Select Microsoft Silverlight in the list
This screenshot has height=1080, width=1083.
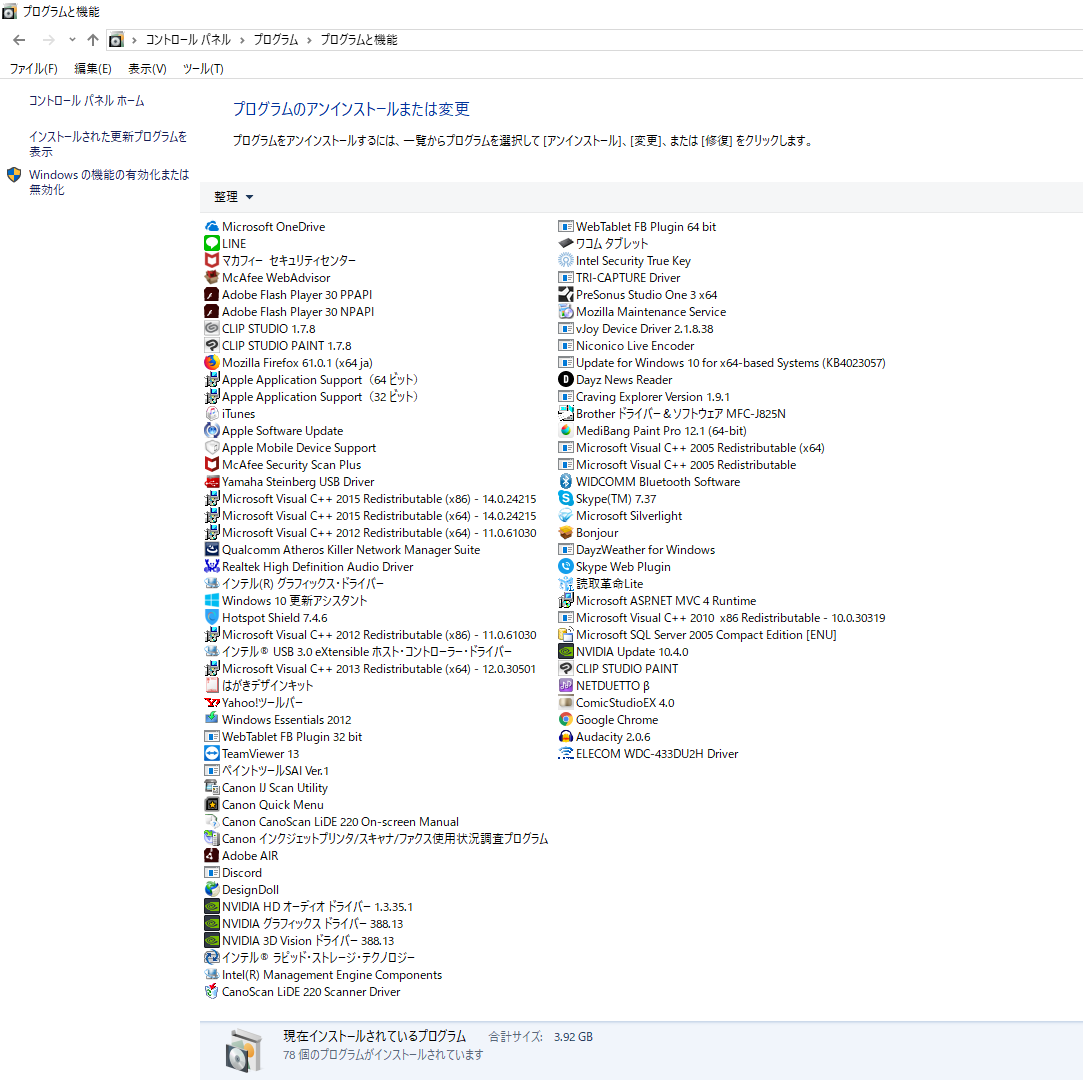tap(620, 516)
